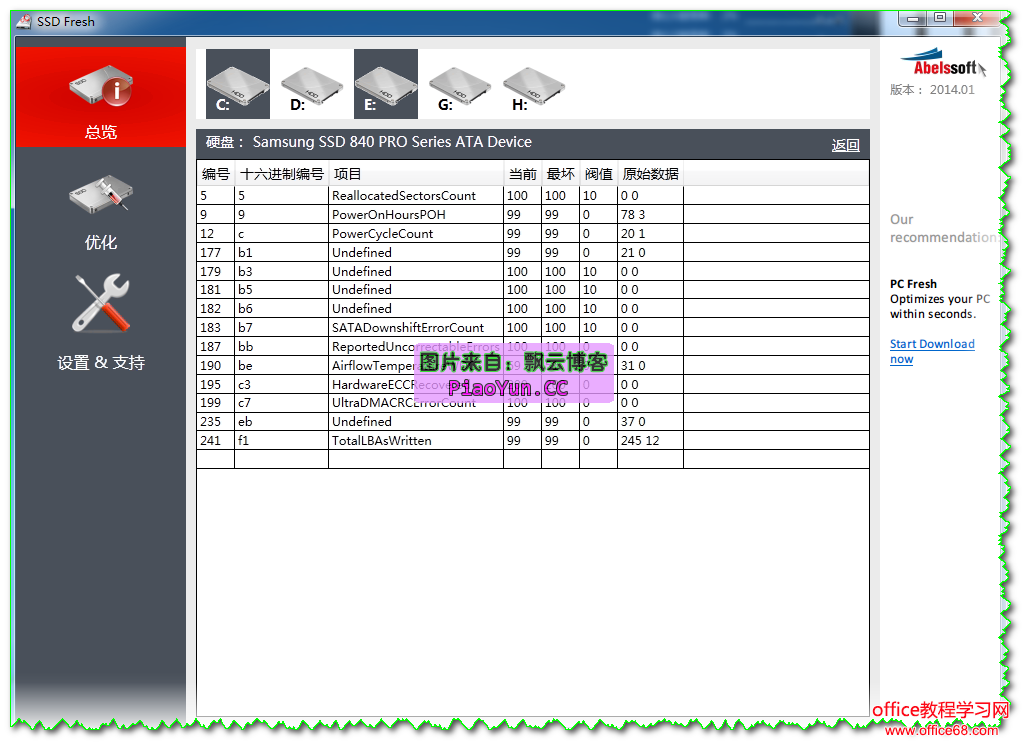The image size is (1028, 747).
Task: Sort by the 阀值 column header
Action: pyautogui.click(x=599, y=174)
